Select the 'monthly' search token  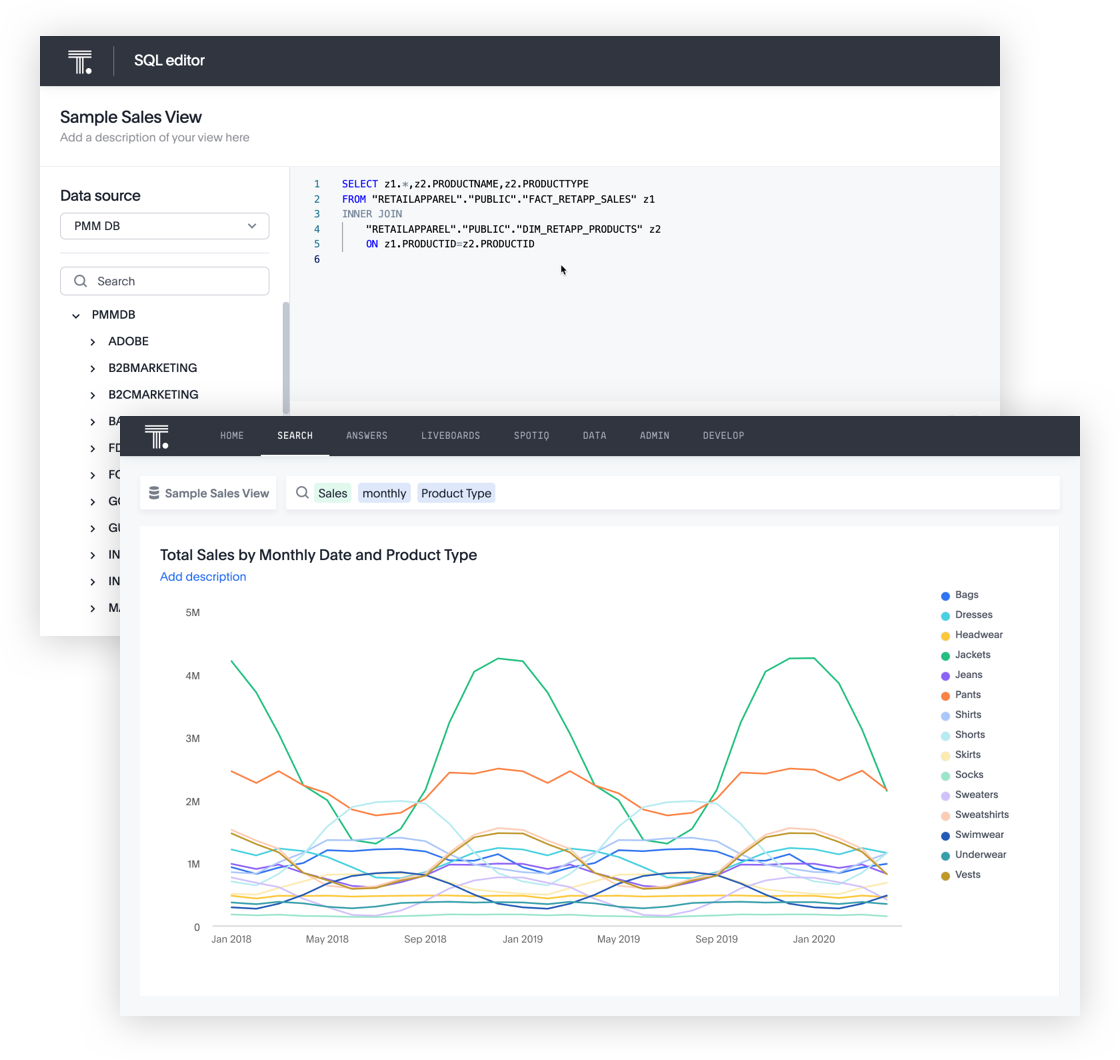pos(384,492)
